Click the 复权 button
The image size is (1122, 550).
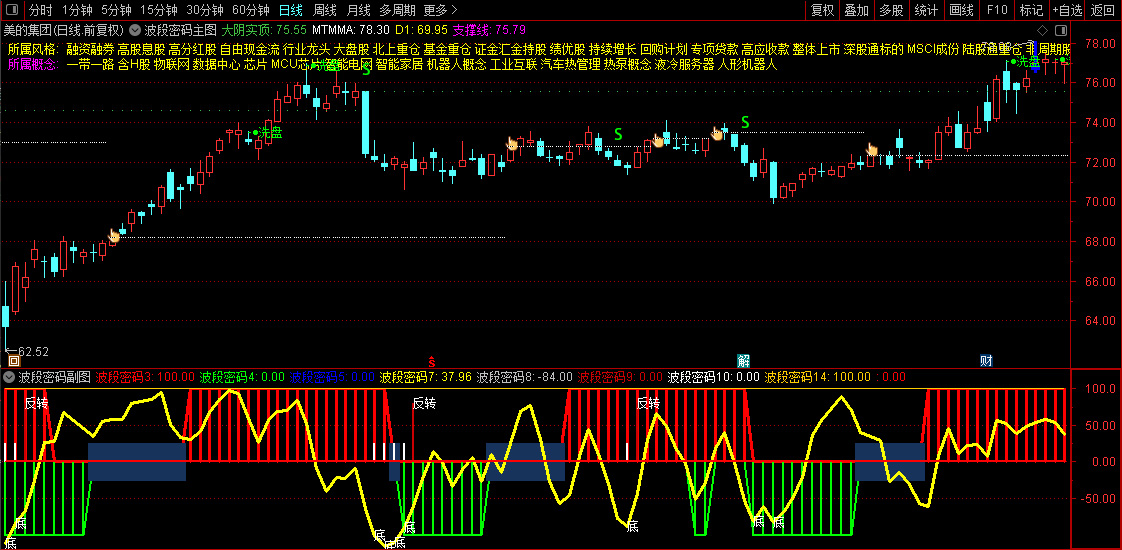(x=822, y=10)
